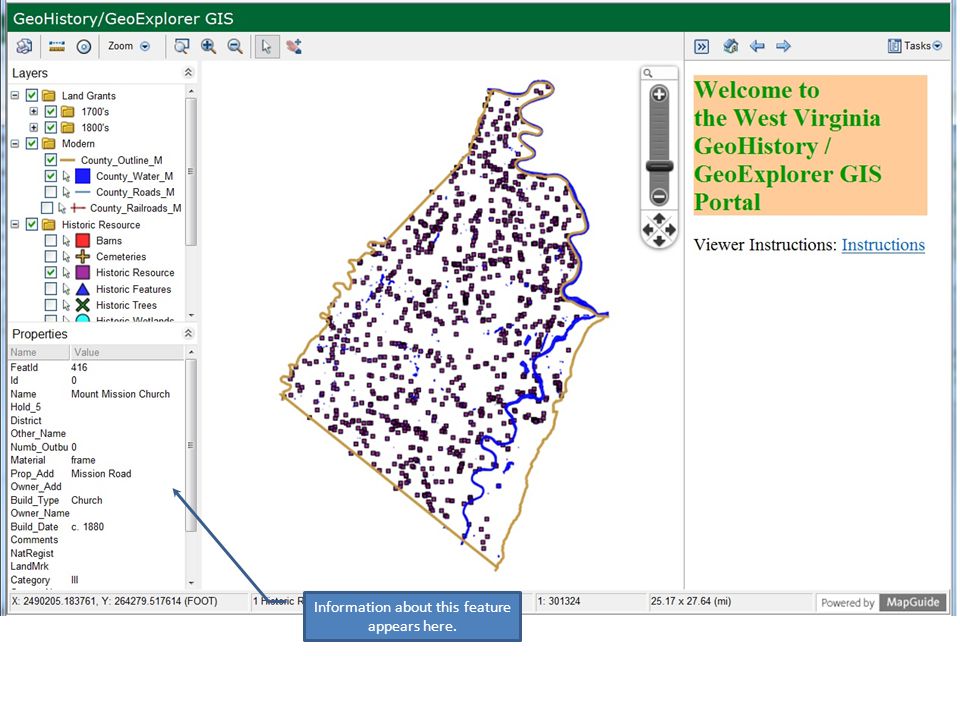Select the Measure ruler tool
960x720 pixels.
pyautogui.click(x=57, y=46)
